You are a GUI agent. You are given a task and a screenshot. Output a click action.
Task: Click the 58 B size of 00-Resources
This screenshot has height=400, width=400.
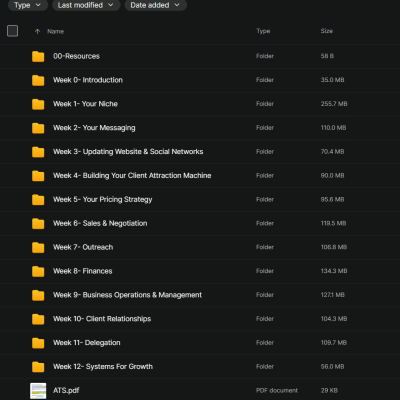point(327,56)
